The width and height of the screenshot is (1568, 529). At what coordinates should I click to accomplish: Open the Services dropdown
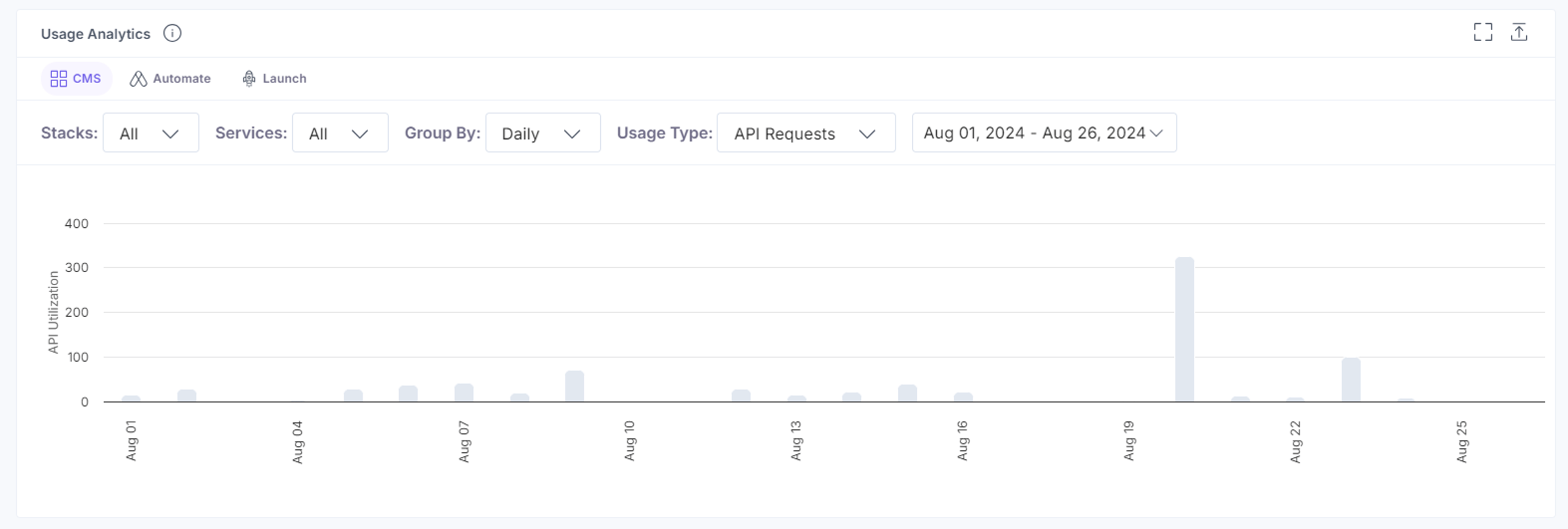pos(340,133)
